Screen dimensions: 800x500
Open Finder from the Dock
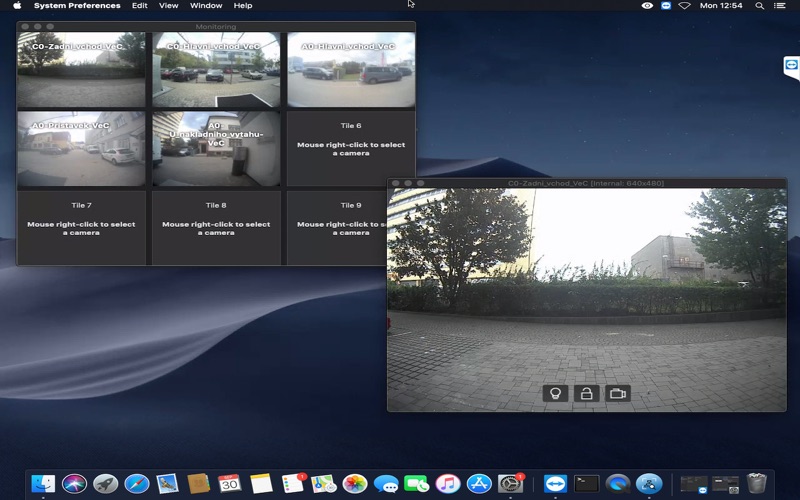[43, 483]
